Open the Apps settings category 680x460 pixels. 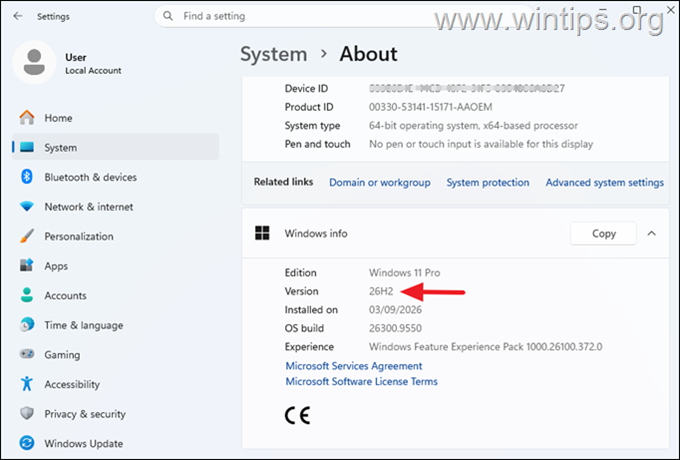(116, 266)
